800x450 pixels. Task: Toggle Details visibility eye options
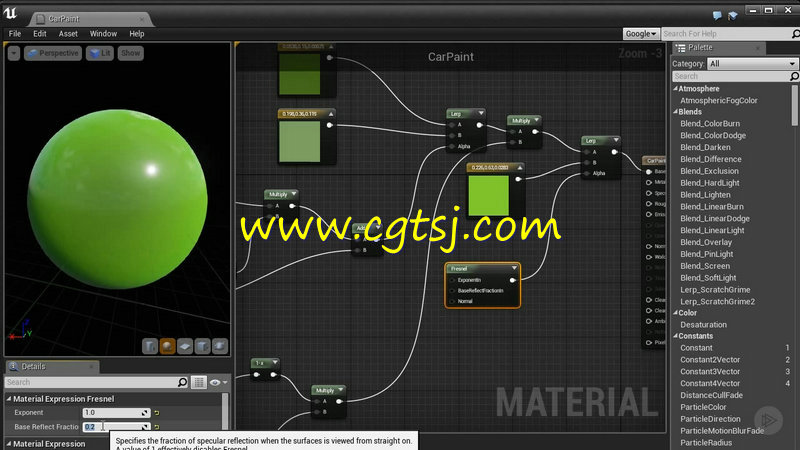click(x=218, y=382)
